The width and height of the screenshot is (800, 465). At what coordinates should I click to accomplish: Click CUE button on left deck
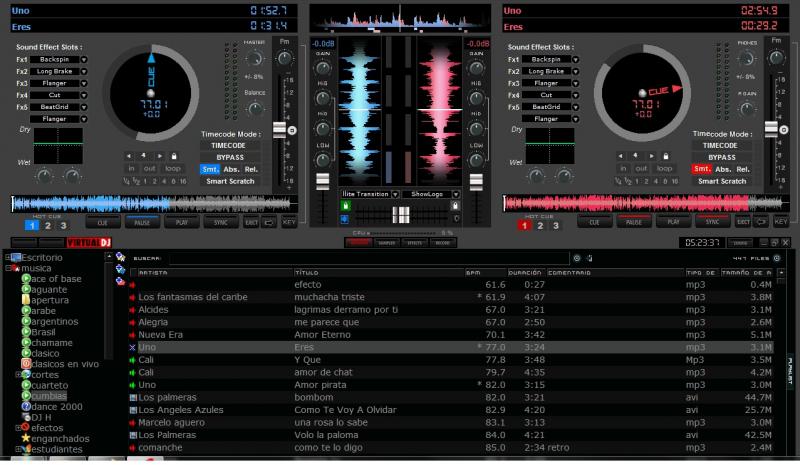[103, 223]
